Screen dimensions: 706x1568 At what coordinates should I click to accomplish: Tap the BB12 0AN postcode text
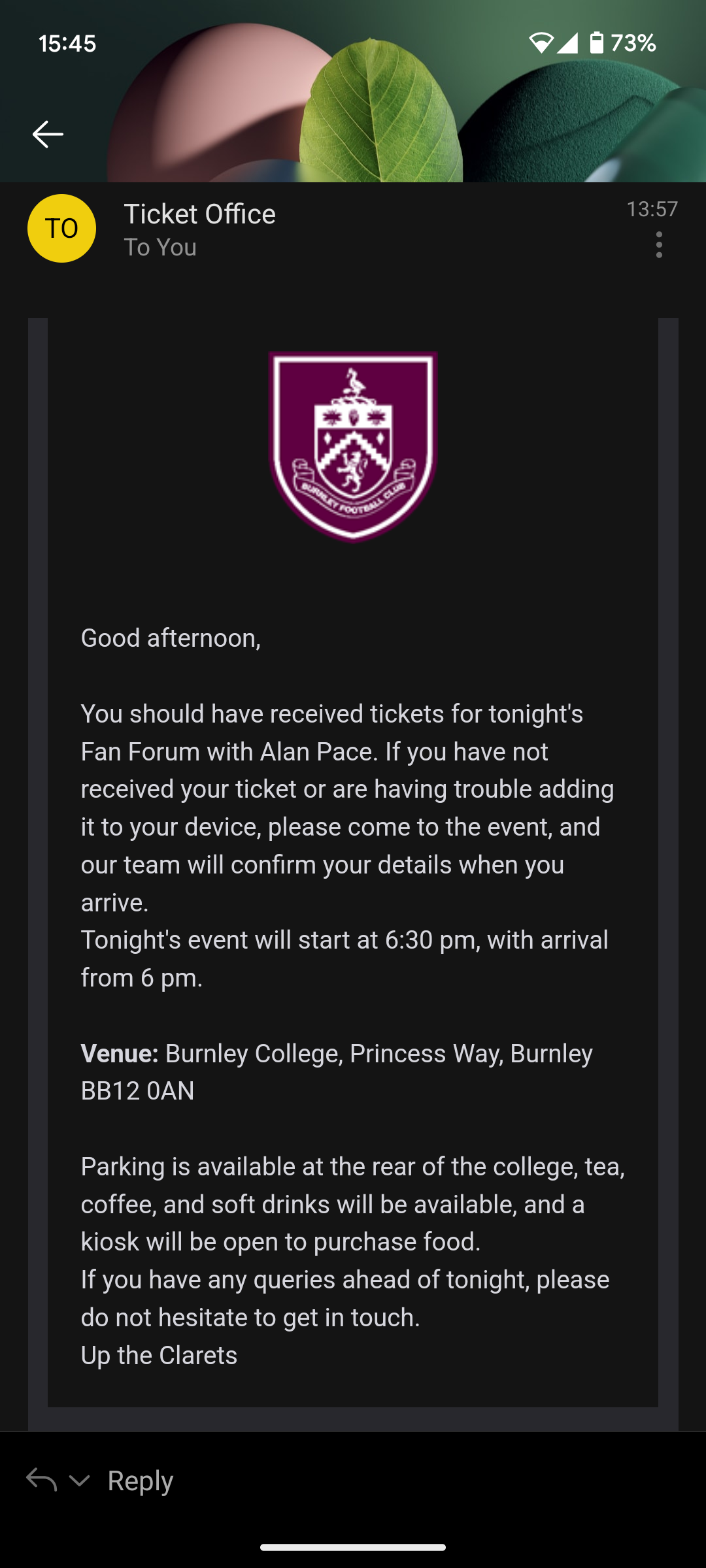[137, 1091]
